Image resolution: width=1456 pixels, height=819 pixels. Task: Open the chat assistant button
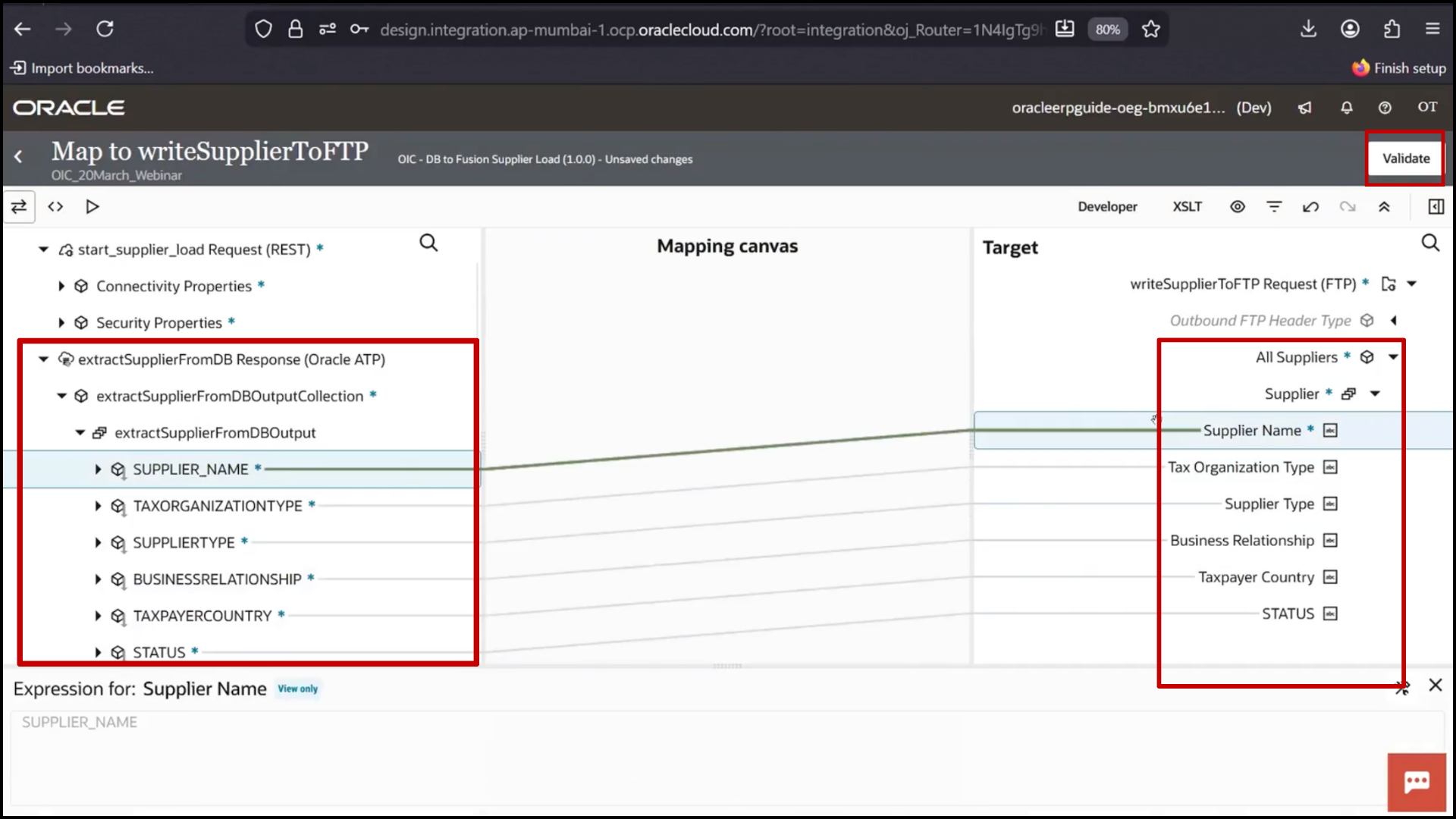pyautogui.click(x=1417, y=782)
